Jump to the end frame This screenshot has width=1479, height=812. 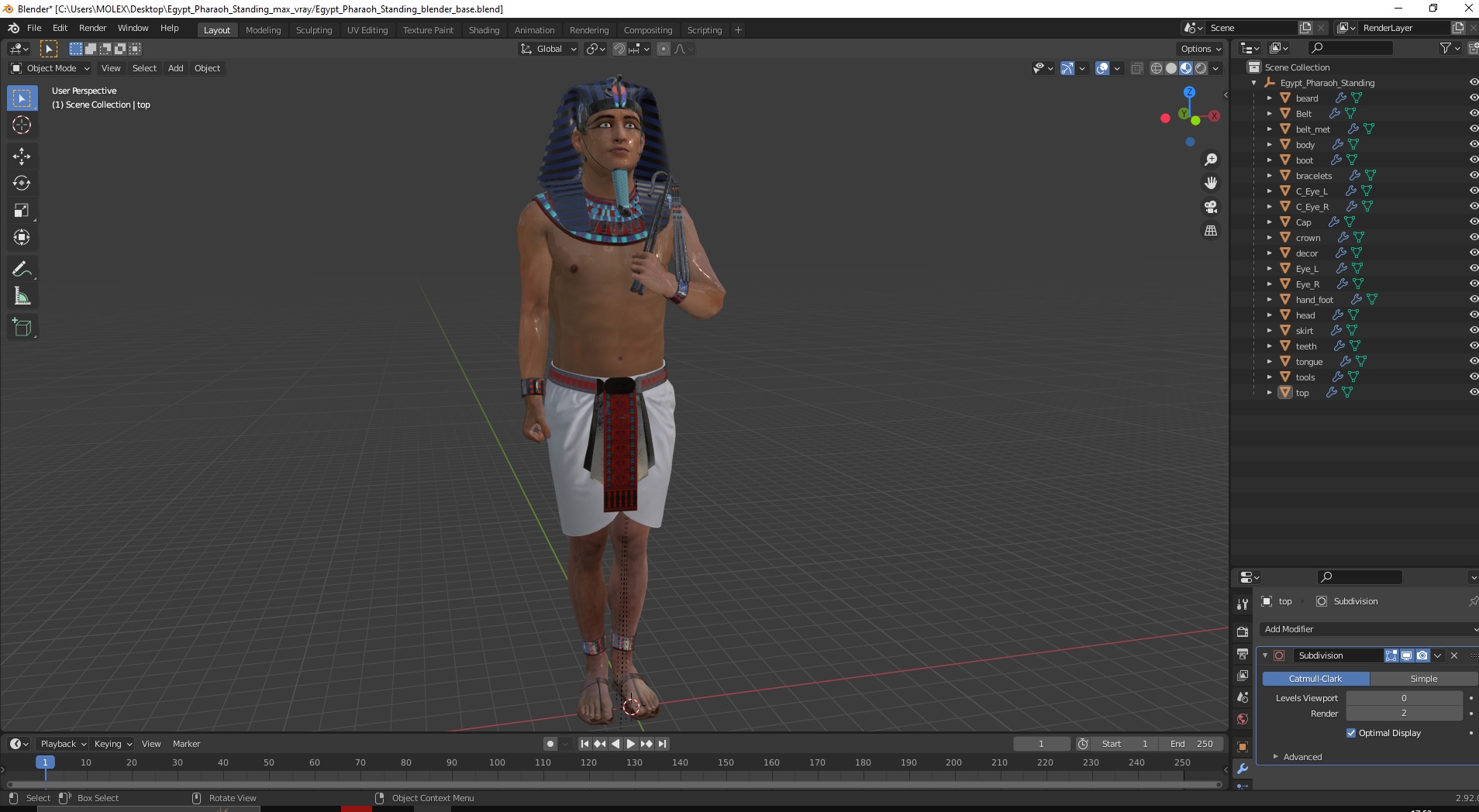[x=662, y=744]
